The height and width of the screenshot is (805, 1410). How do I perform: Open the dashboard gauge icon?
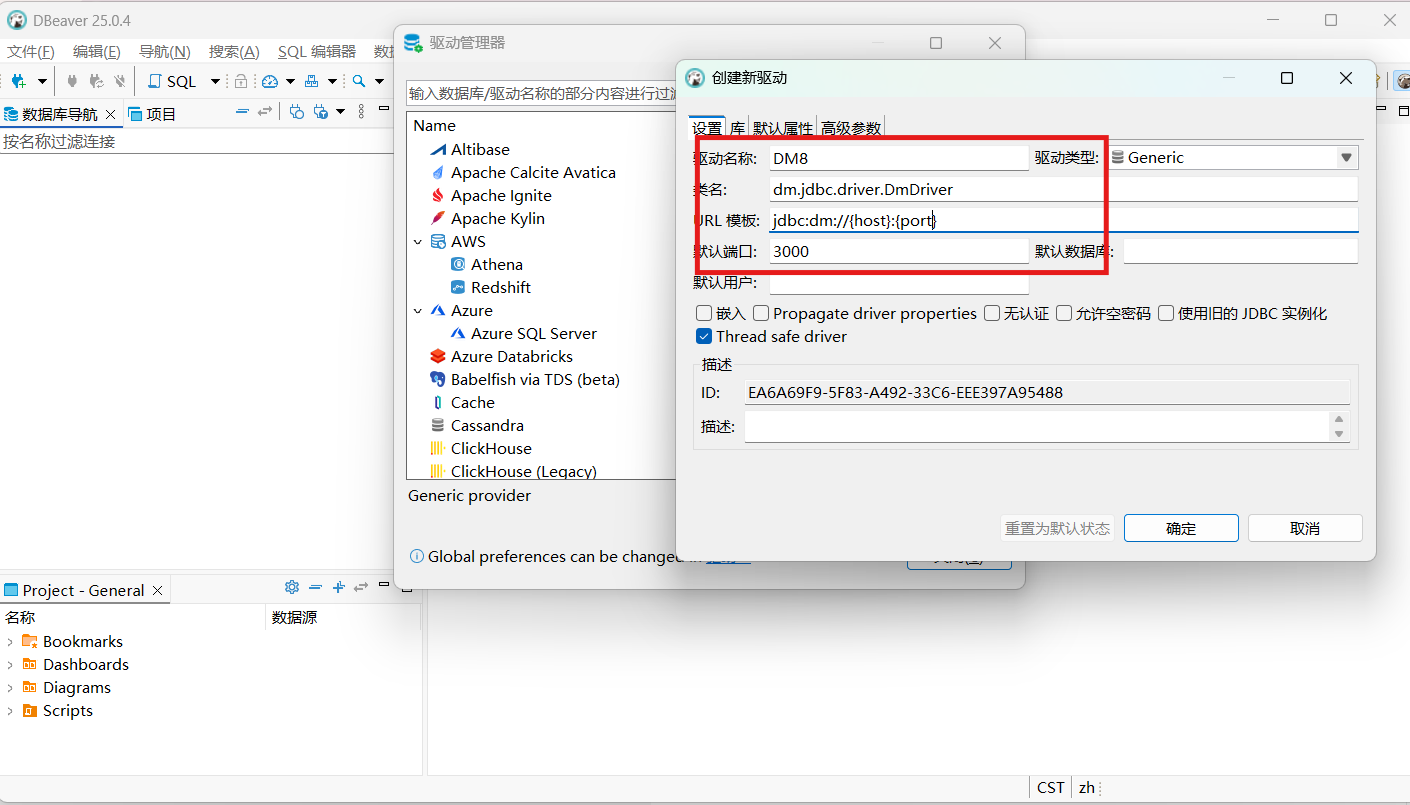[269, 81]
